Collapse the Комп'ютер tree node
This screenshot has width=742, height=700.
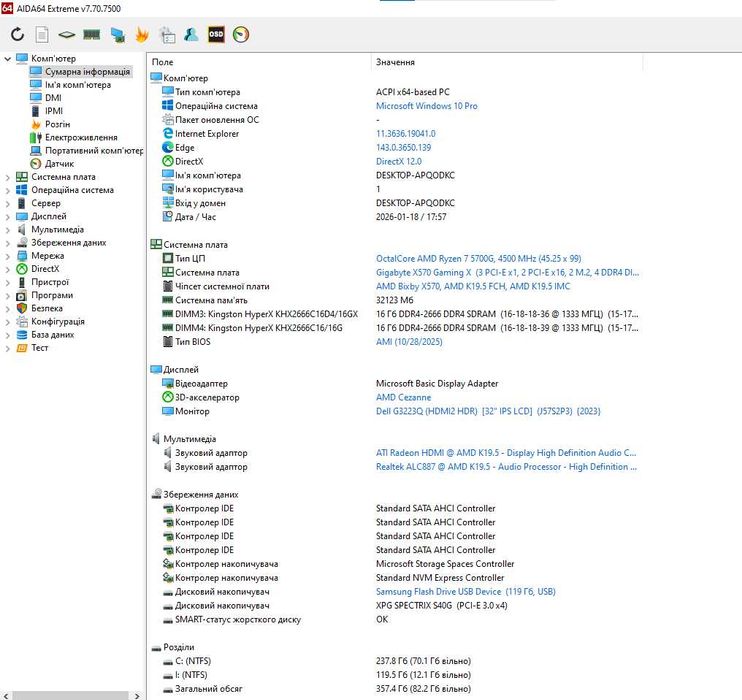click(8, 59)
